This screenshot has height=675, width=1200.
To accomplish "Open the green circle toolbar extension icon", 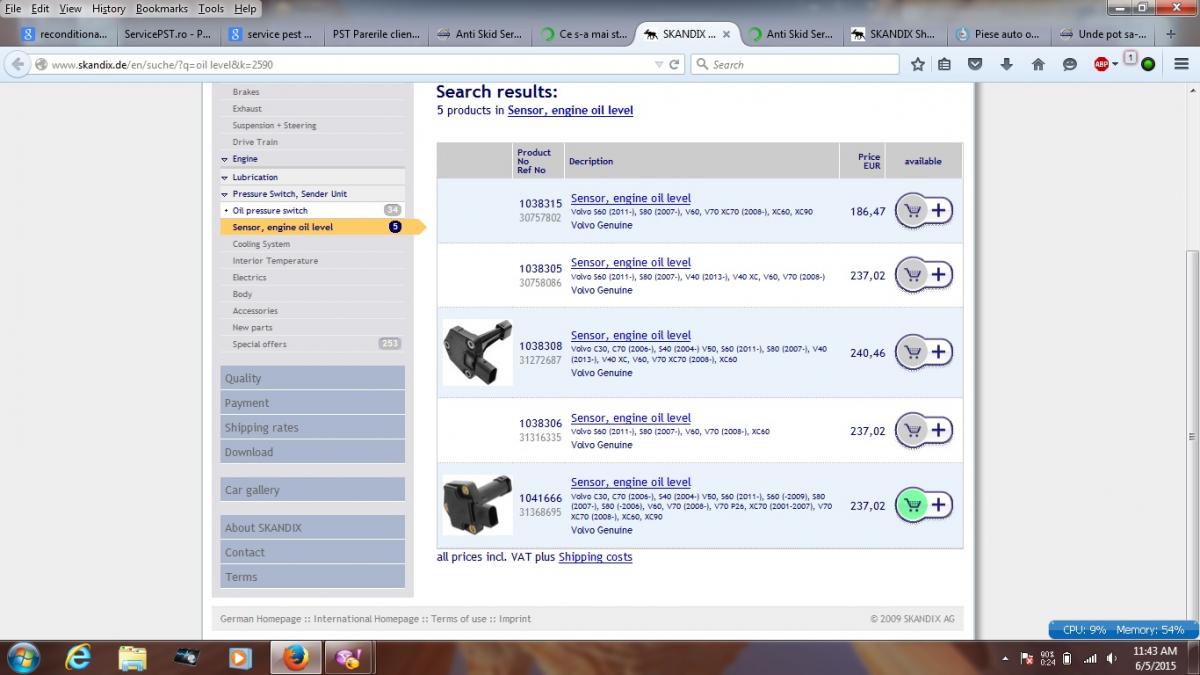I will pyautogui.click(x=1148, y=64).
